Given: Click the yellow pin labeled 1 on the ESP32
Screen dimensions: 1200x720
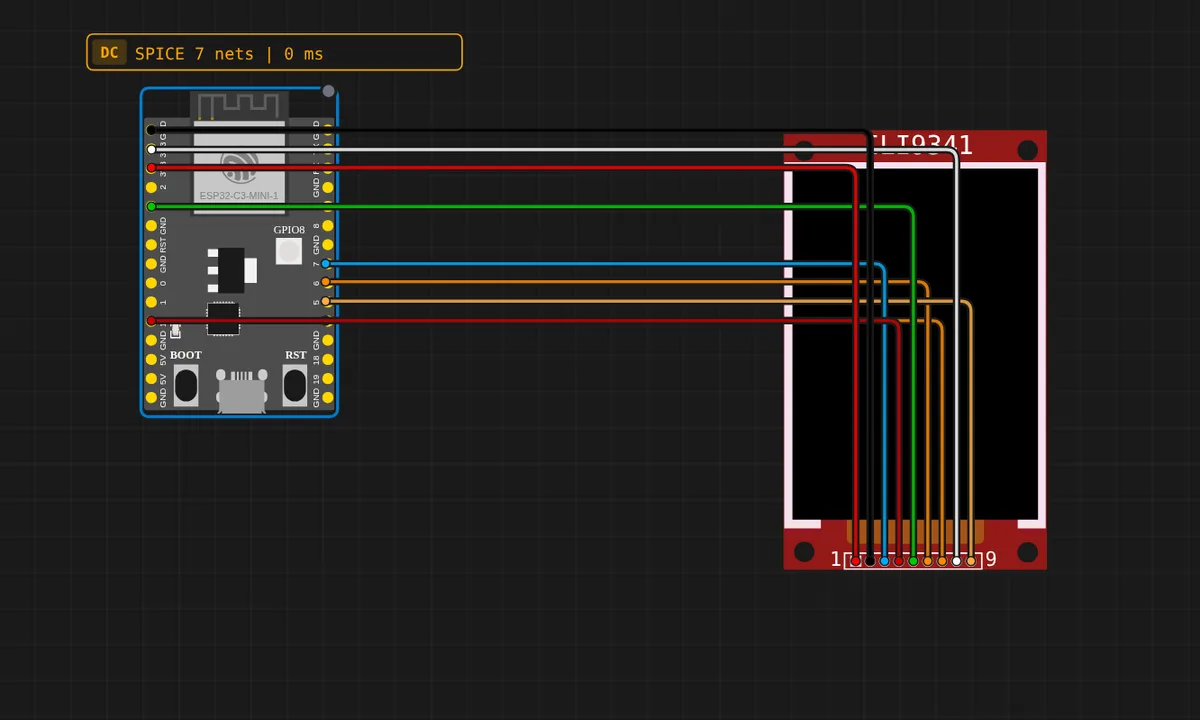Looking at the screenshot, I should [151, 302].
